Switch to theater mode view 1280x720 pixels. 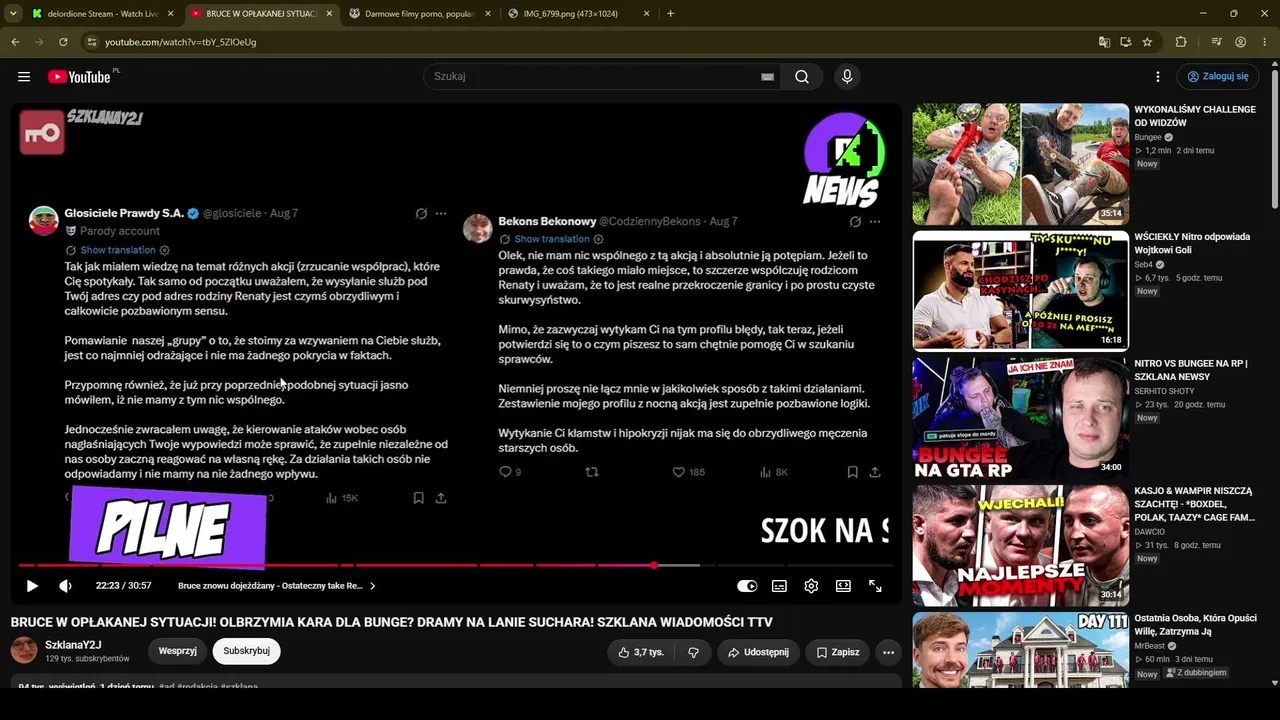click(x=843, y=586)
